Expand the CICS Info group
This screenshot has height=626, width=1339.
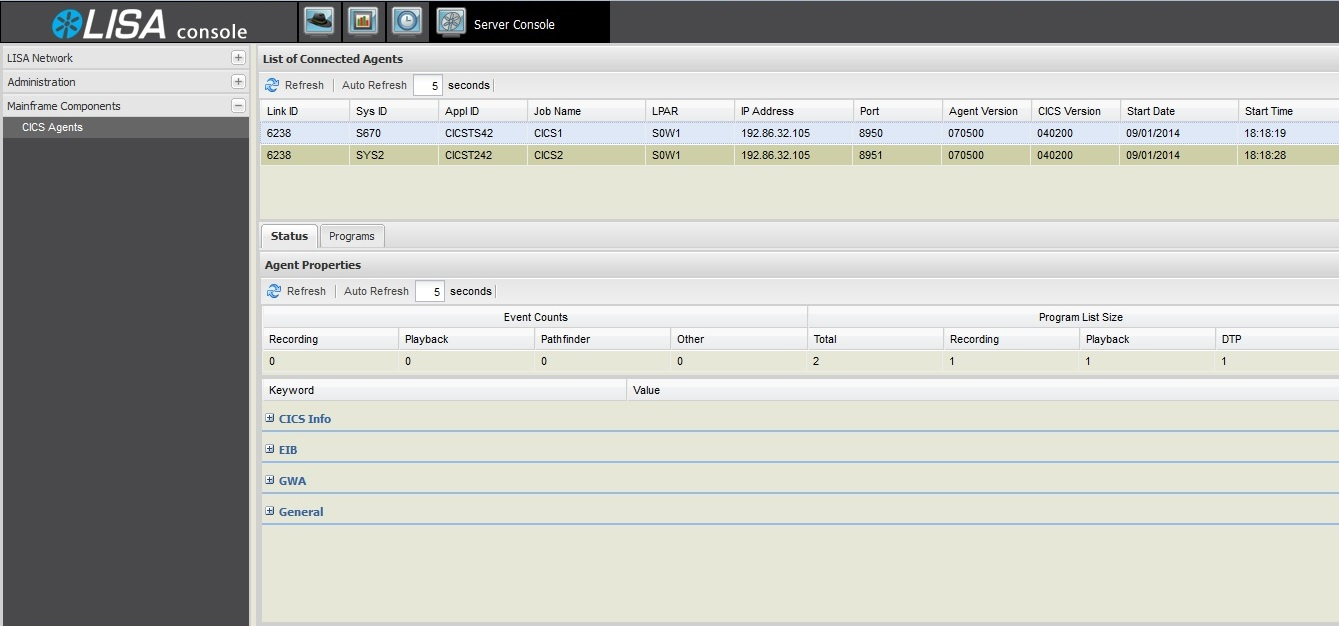tap(270, 419)
